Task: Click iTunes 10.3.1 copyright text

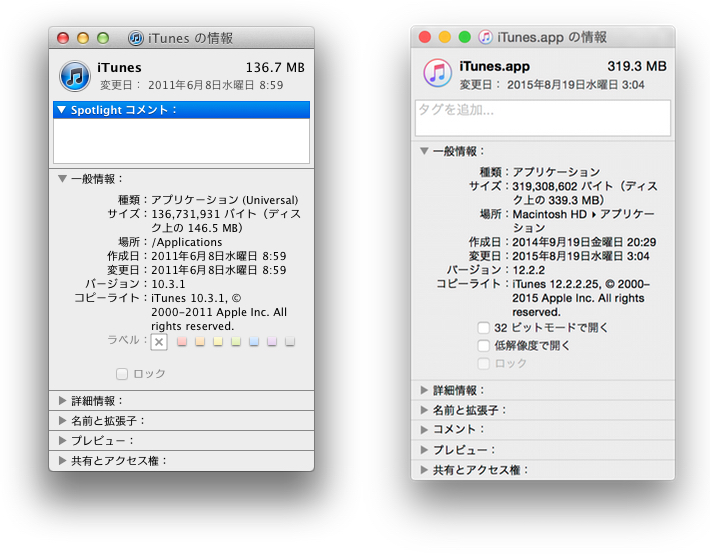Action: click(219, 312)
